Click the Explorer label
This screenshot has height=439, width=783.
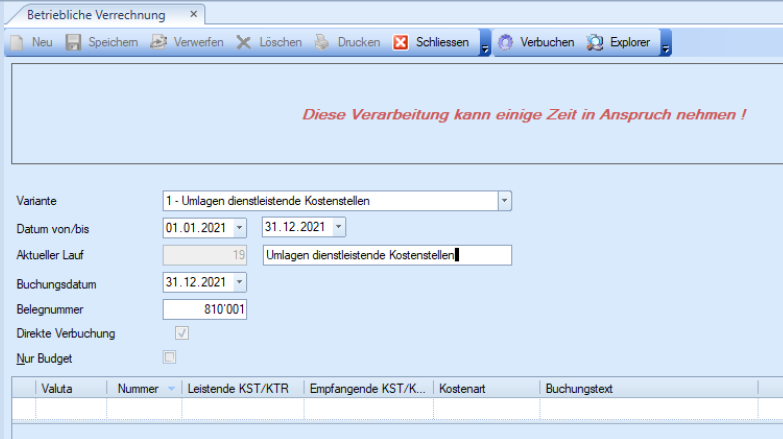pyautogui.click(x=630, y=42)
